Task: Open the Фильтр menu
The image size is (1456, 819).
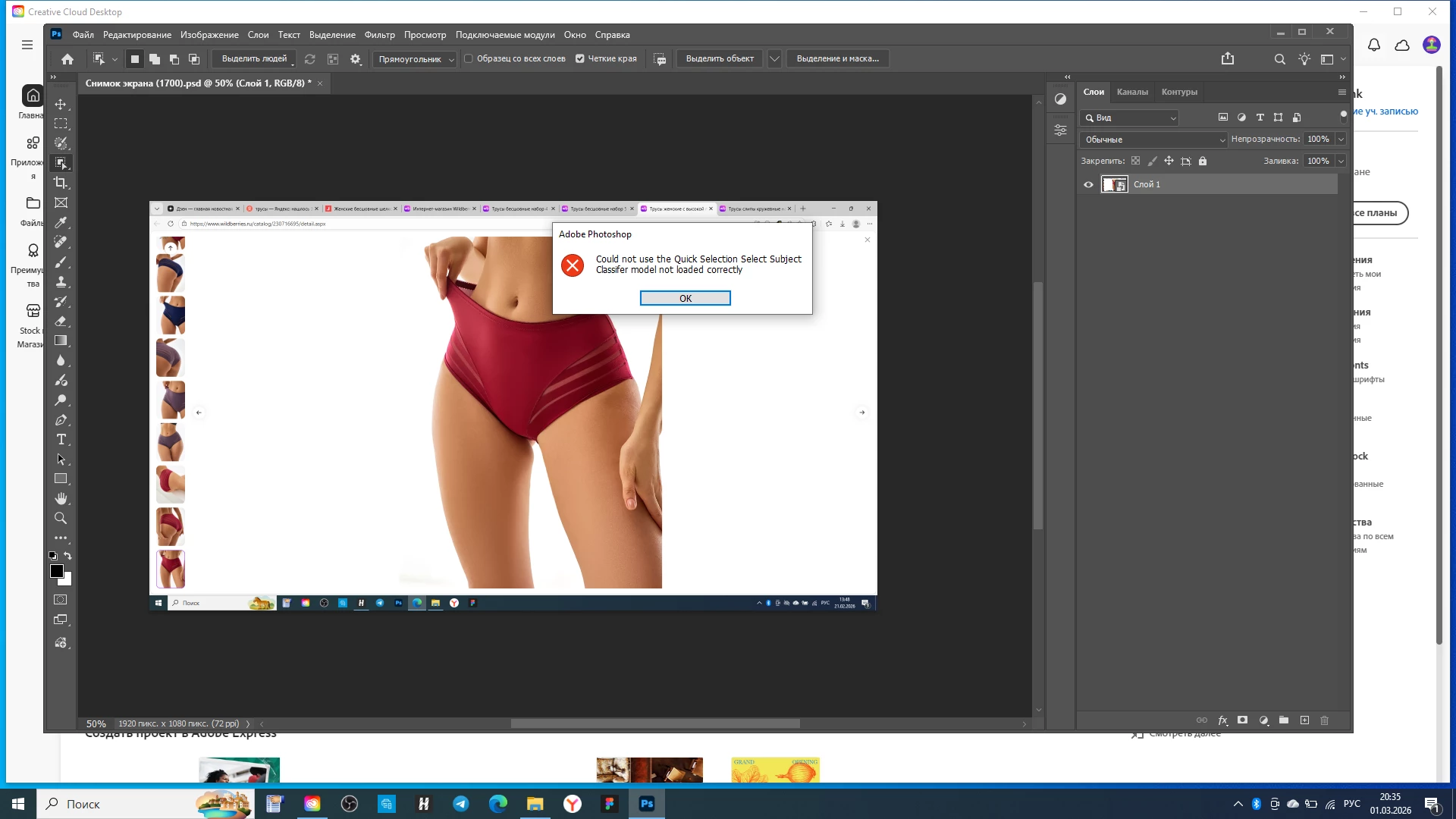Action: [379, 35]
